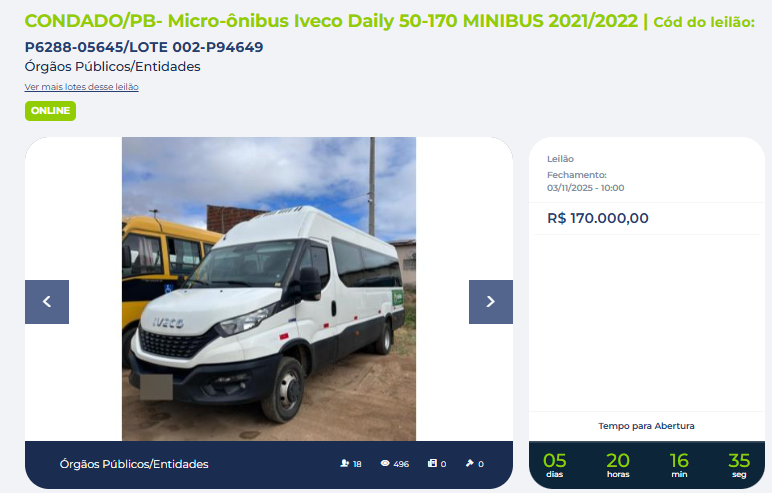
Task: Click the participants icon showing 18
Action: [345, 463]
